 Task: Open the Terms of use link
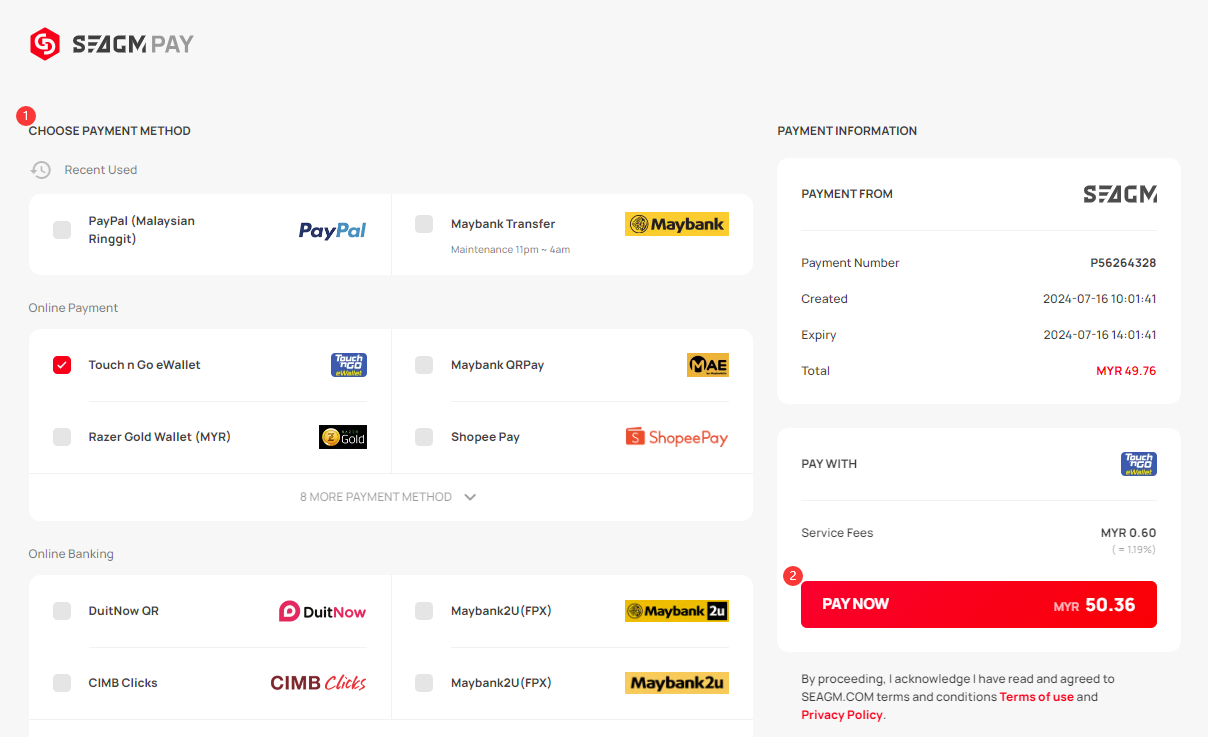[1037, 697]
